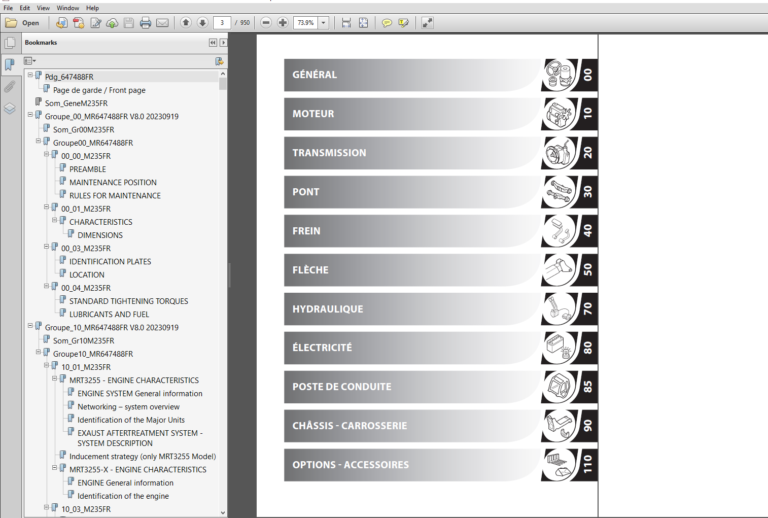Select the Page de garde / Front page bookmark

point(99,90)
